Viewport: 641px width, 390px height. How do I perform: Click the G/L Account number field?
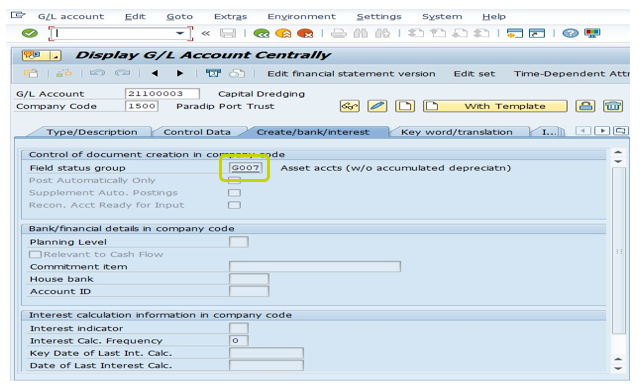coord(162,94)
